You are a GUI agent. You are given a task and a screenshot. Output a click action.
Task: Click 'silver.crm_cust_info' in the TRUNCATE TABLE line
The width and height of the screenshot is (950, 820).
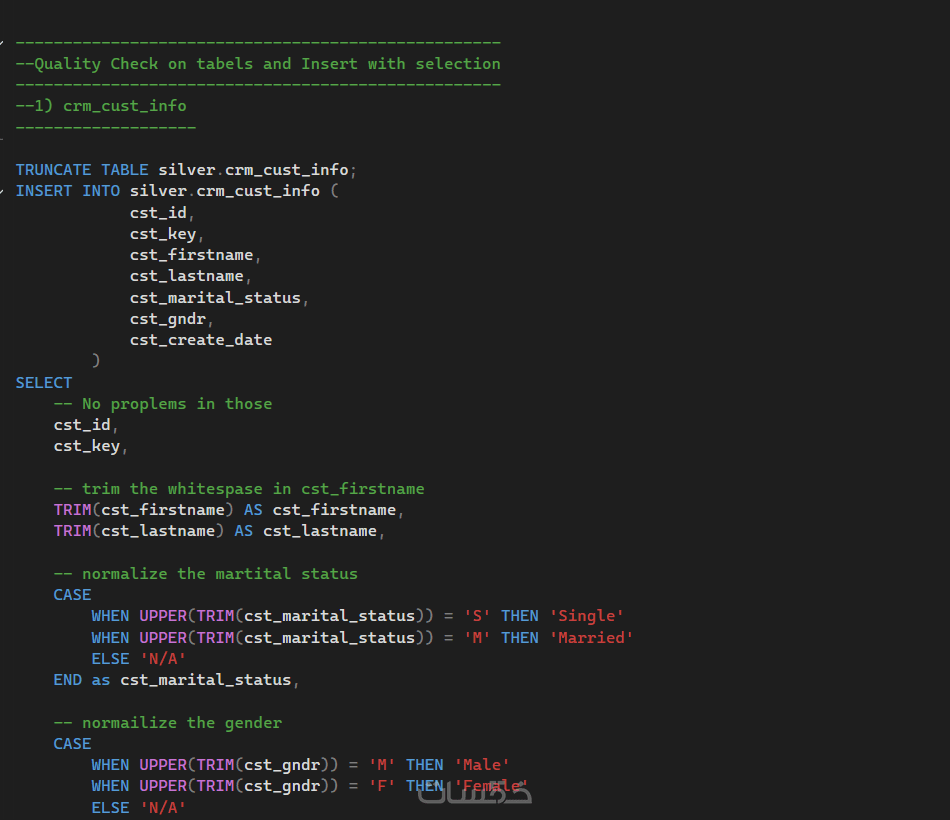click(x=253, y=170)
